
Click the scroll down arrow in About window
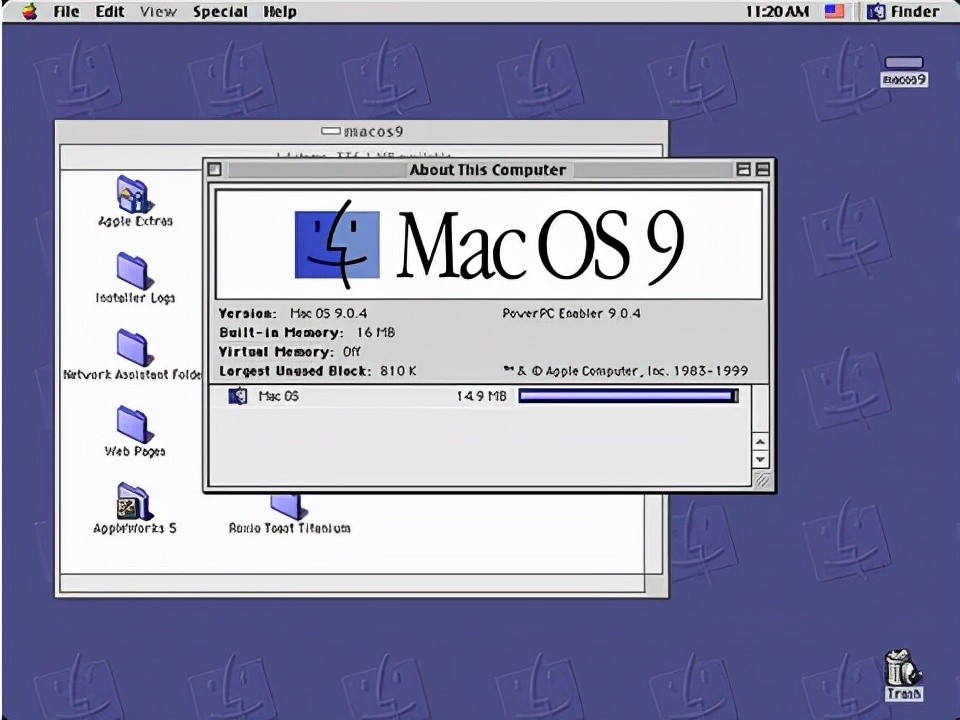[x=760, y=459]
